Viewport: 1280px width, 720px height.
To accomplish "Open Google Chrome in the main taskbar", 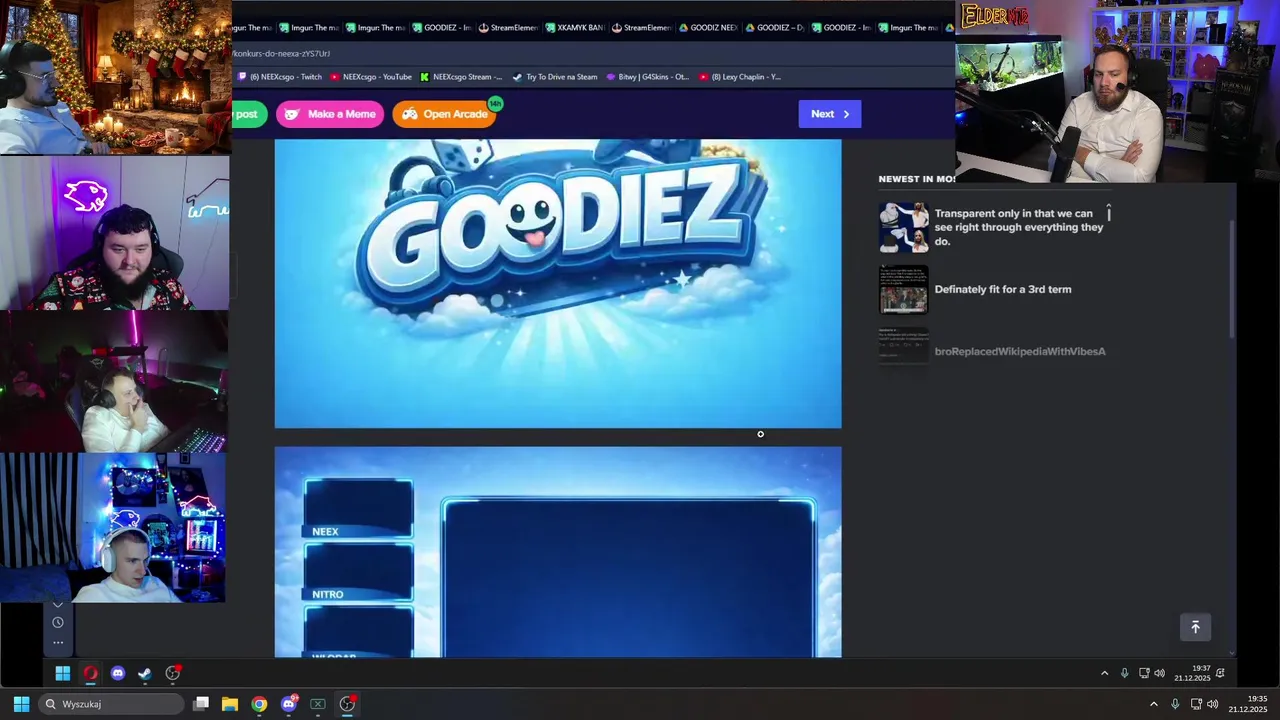I will tap(259, 704).
